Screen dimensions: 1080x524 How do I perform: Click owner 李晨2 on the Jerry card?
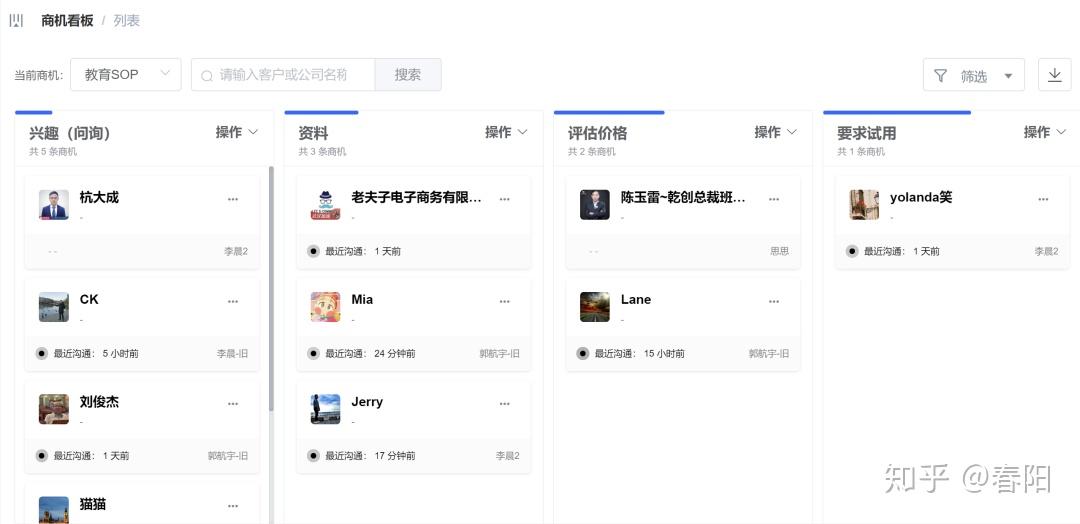(508, 455)
